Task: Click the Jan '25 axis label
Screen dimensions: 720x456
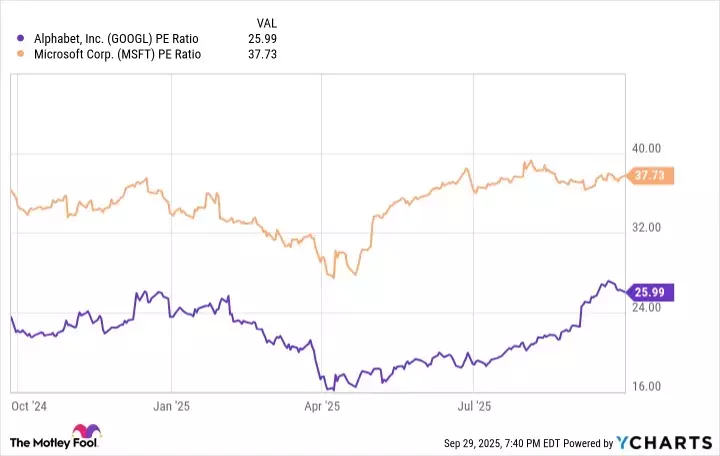Action: coord(171,406)
